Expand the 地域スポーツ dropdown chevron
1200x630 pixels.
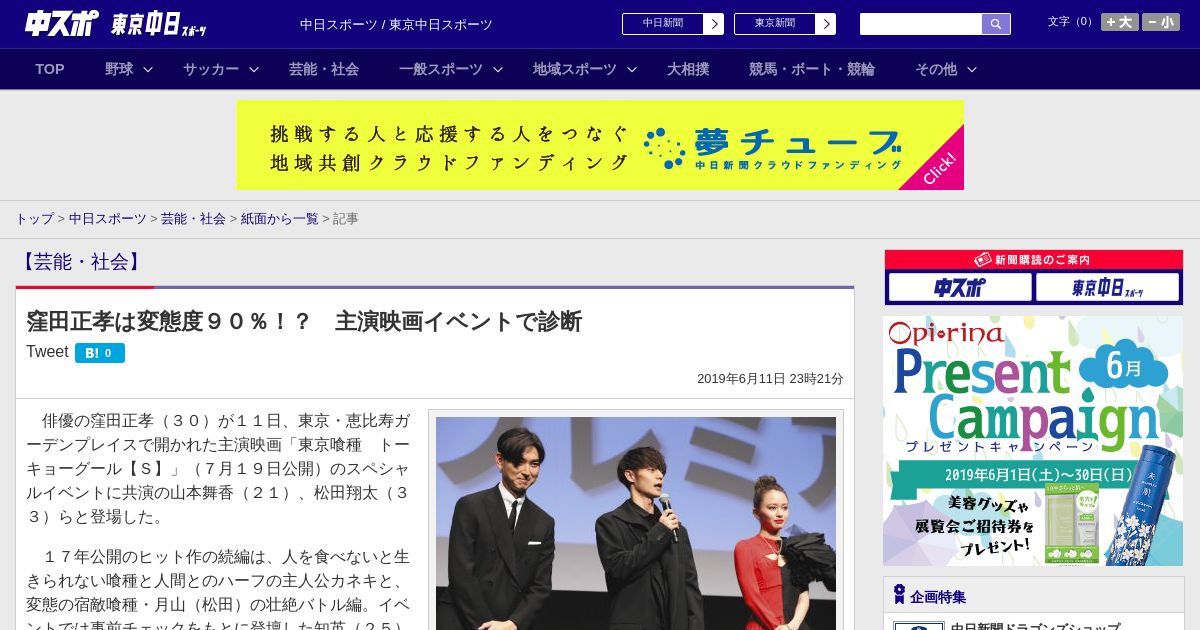632,70
